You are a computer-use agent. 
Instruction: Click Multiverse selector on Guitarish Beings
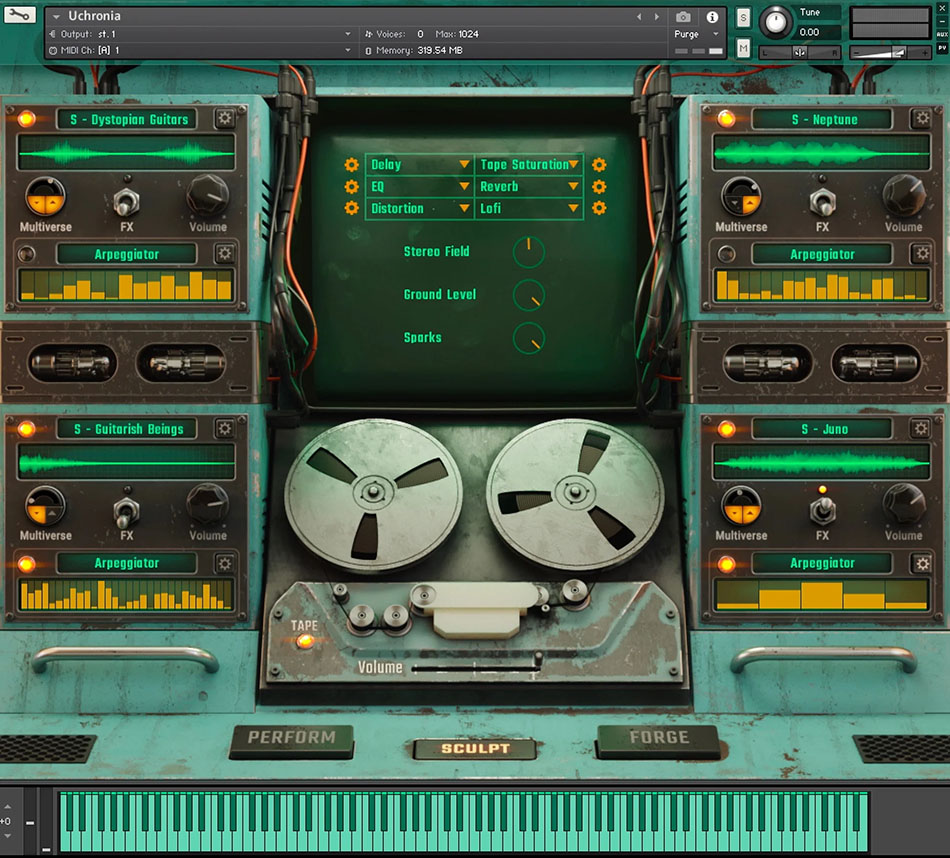tap(45, 505)
